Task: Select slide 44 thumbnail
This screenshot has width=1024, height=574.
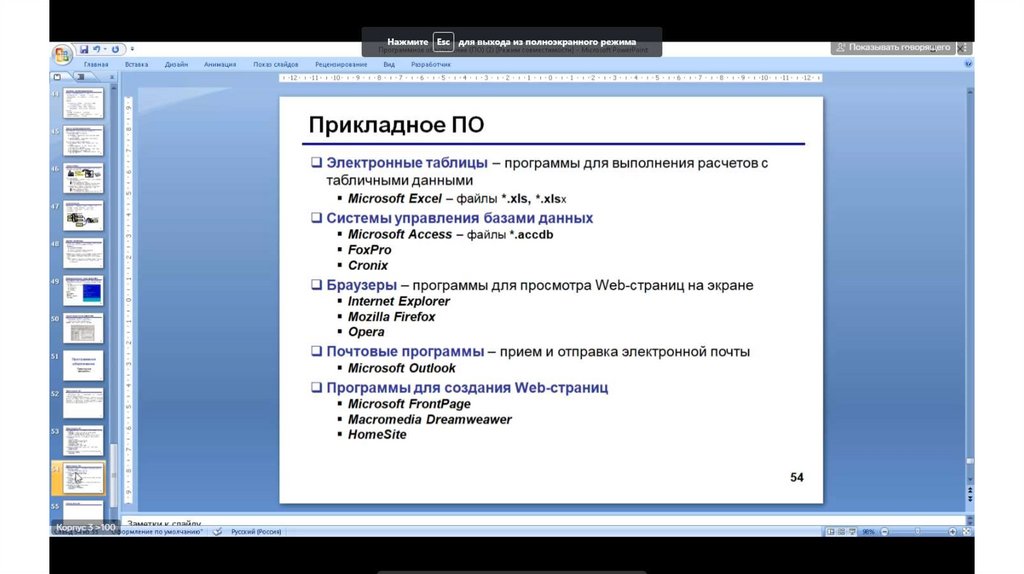Action: [x=83, y=103]
